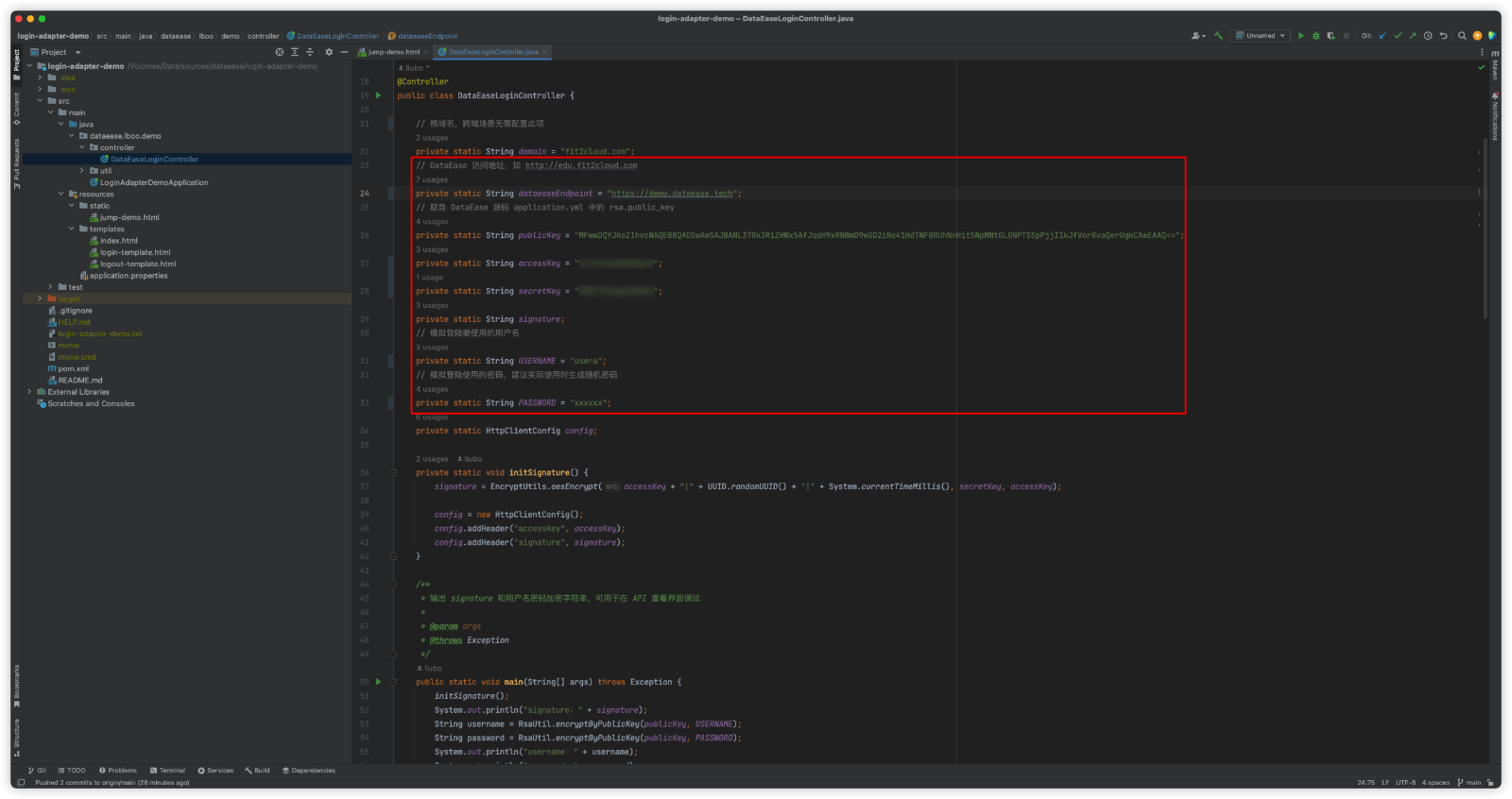Expand External Libraries node
This screenshot has height=799, width=1512.
point(29,392)
